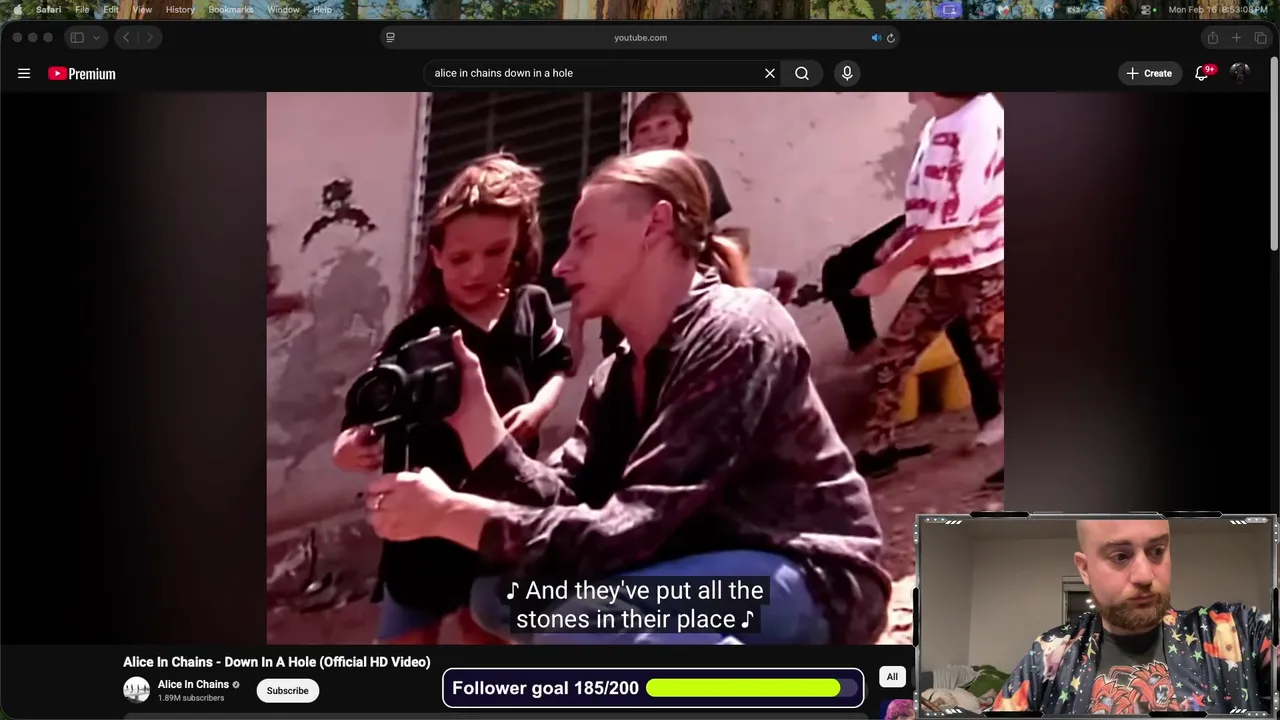The height and width of the screenshot is (720, 1280).
Task: Click the video player to pause playback
Action: [x=635, y=368]
